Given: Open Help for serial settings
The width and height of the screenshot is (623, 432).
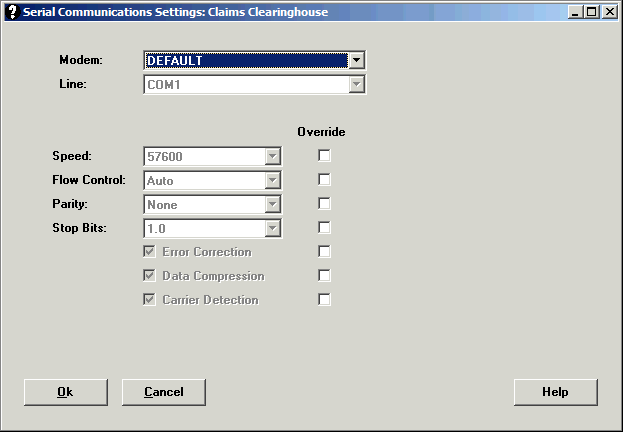Looking at the screenshot, I should 555,392.
